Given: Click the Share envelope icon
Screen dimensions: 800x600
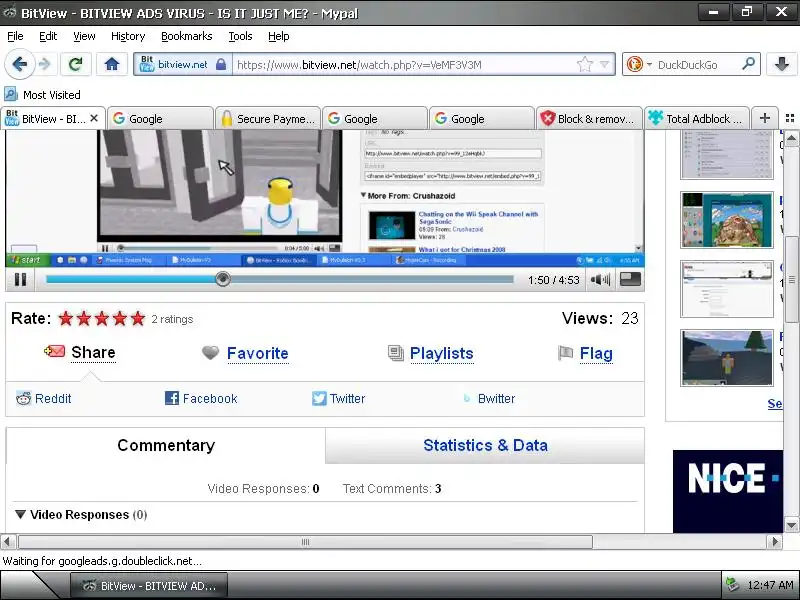Looking at the screenshot, I should pos(55,352).
